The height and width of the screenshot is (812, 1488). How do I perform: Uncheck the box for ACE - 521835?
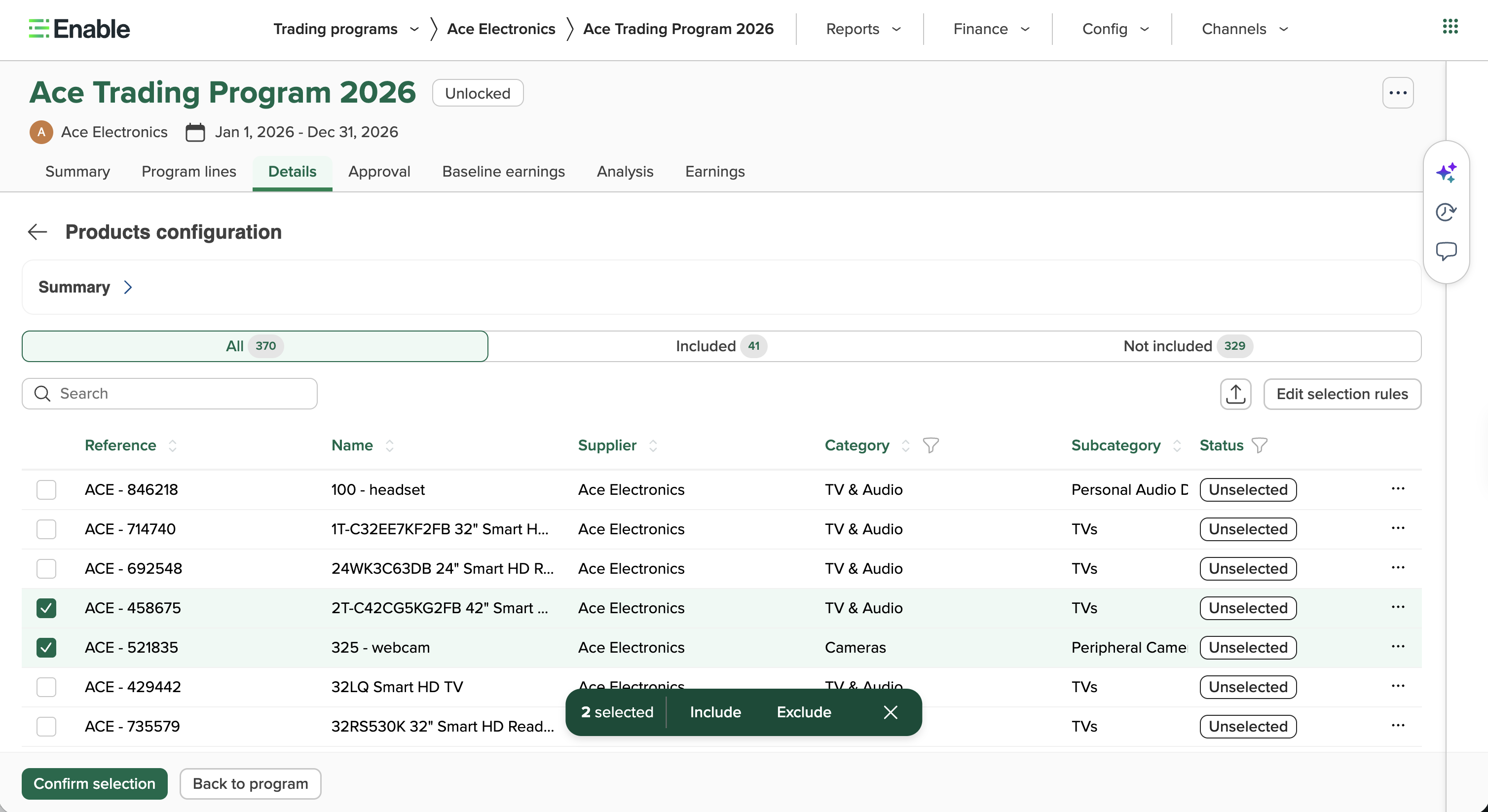click(x=46, y=647)
